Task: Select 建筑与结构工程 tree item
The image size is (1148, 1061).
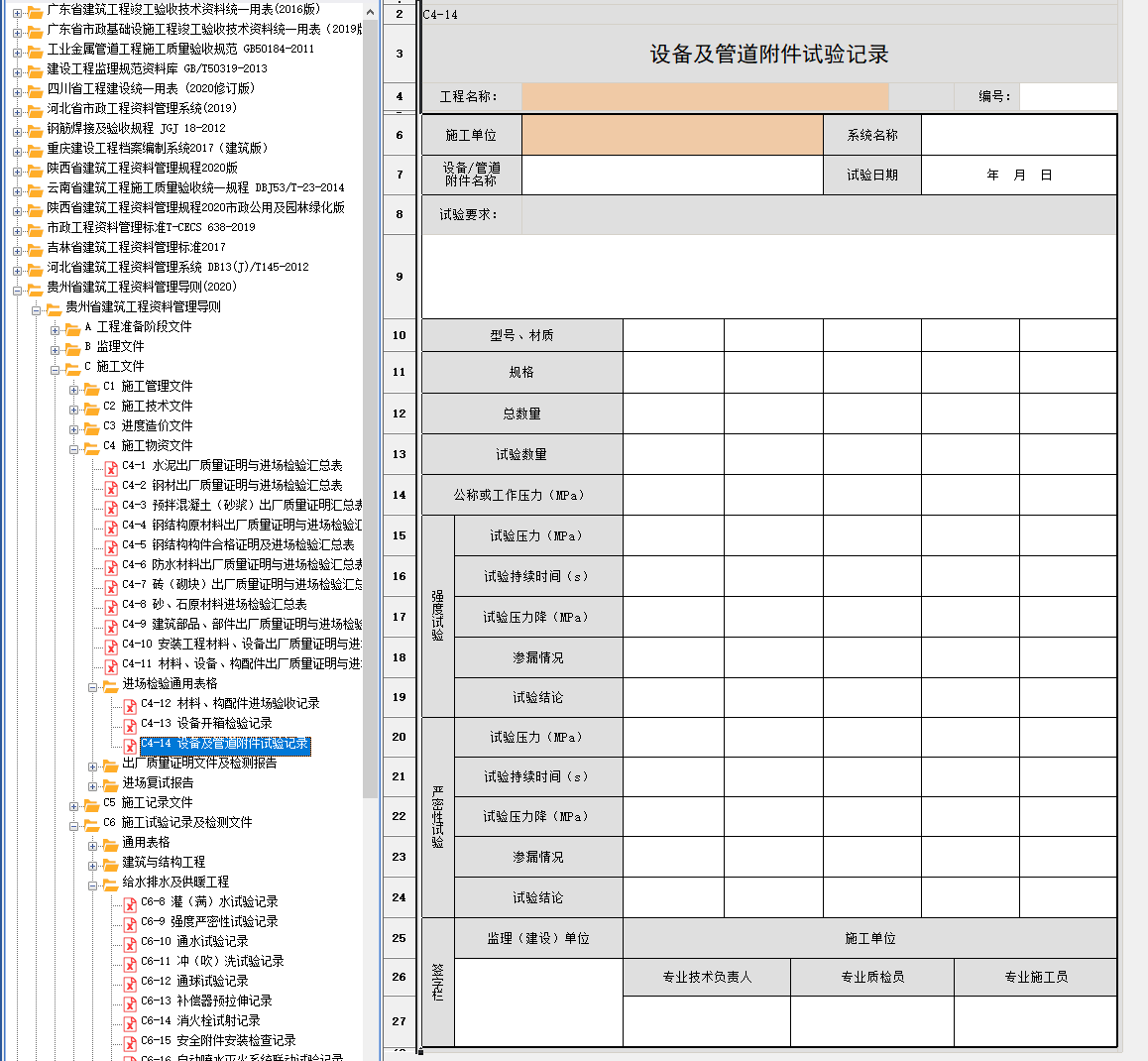Action: tap(164, 862)
